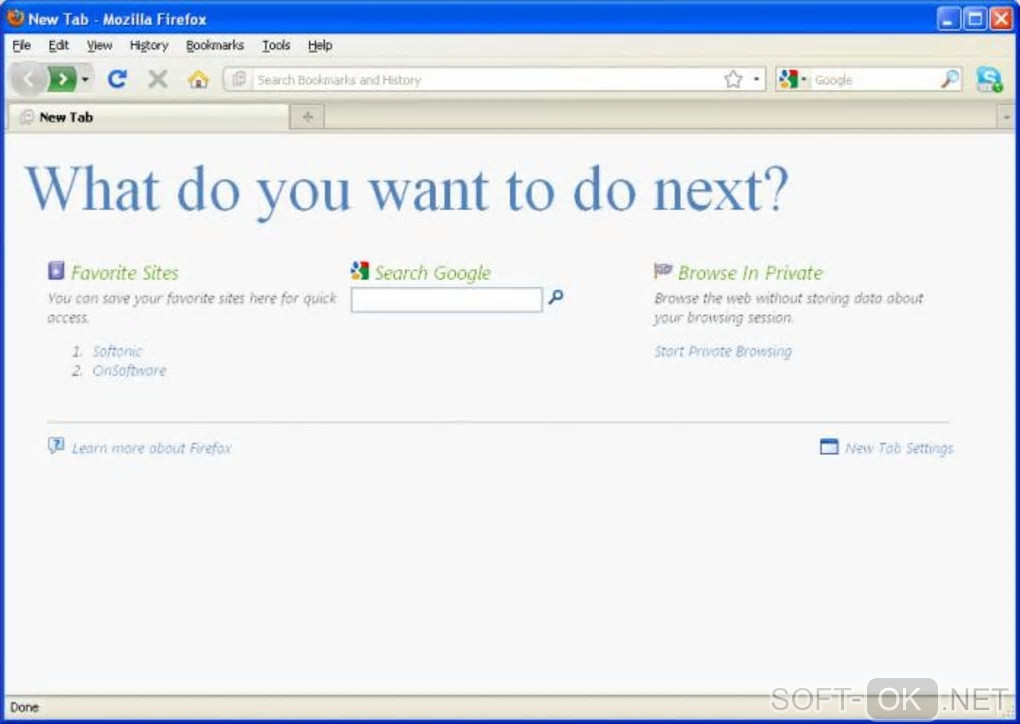This screenshot has height=724, width=1020.
Task: Open a new tab with plus button
Action: (x=308, y=117)
